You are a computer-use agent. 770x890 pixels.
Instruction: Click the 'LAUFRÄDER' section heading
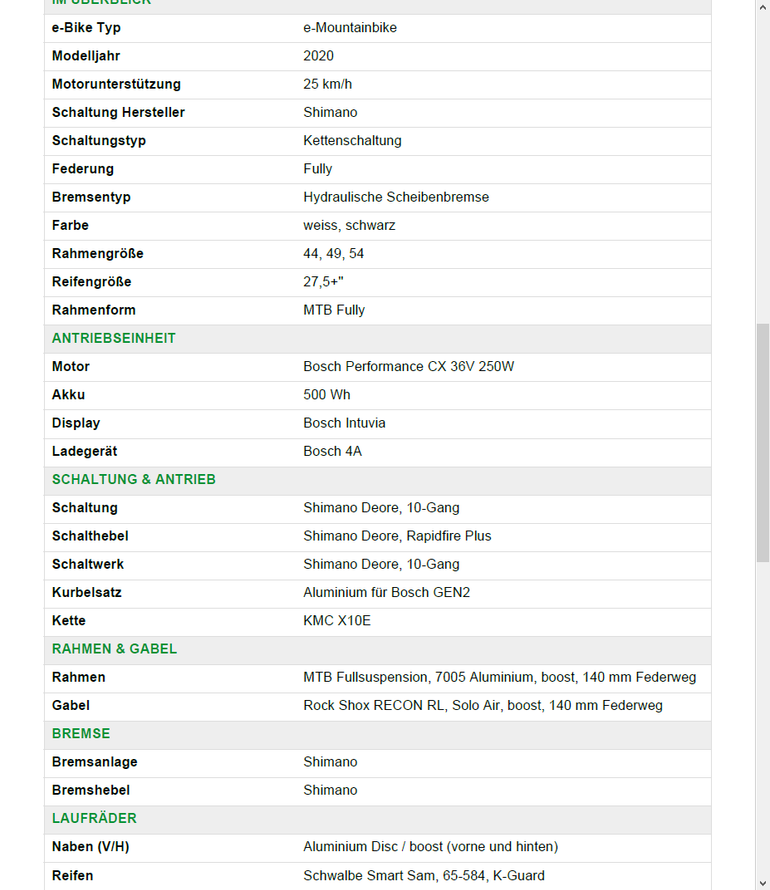pyautogui.click(x=94, y=818)
